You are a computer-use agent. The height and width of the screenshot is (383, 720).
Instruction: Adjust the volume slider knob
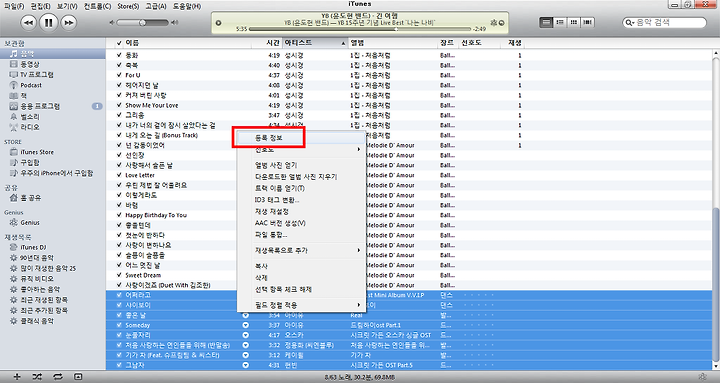tap(143, 23)
